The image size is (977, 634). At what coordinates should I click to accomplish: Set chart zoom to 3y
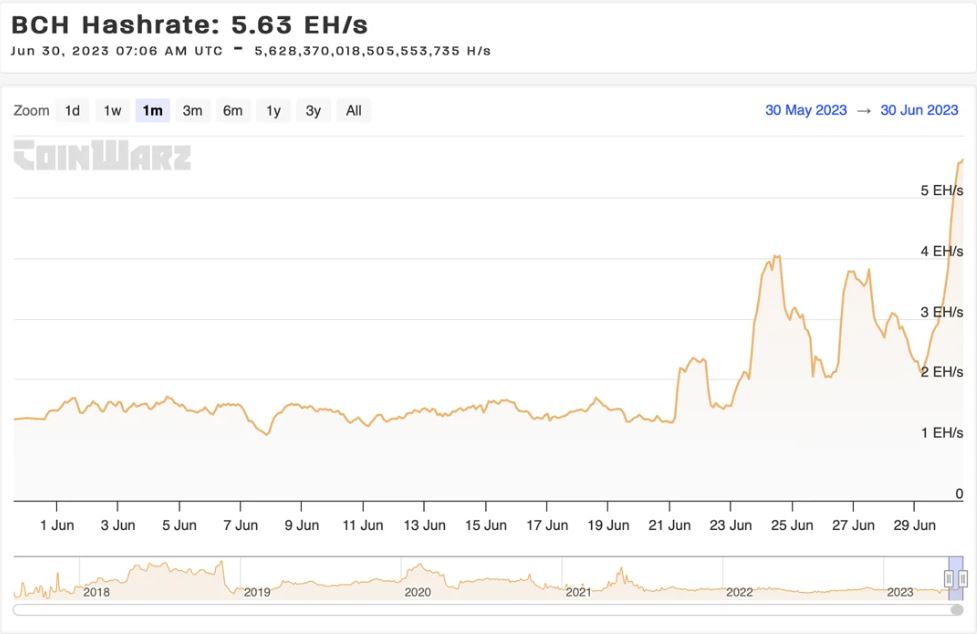click(x=313, y=111)
